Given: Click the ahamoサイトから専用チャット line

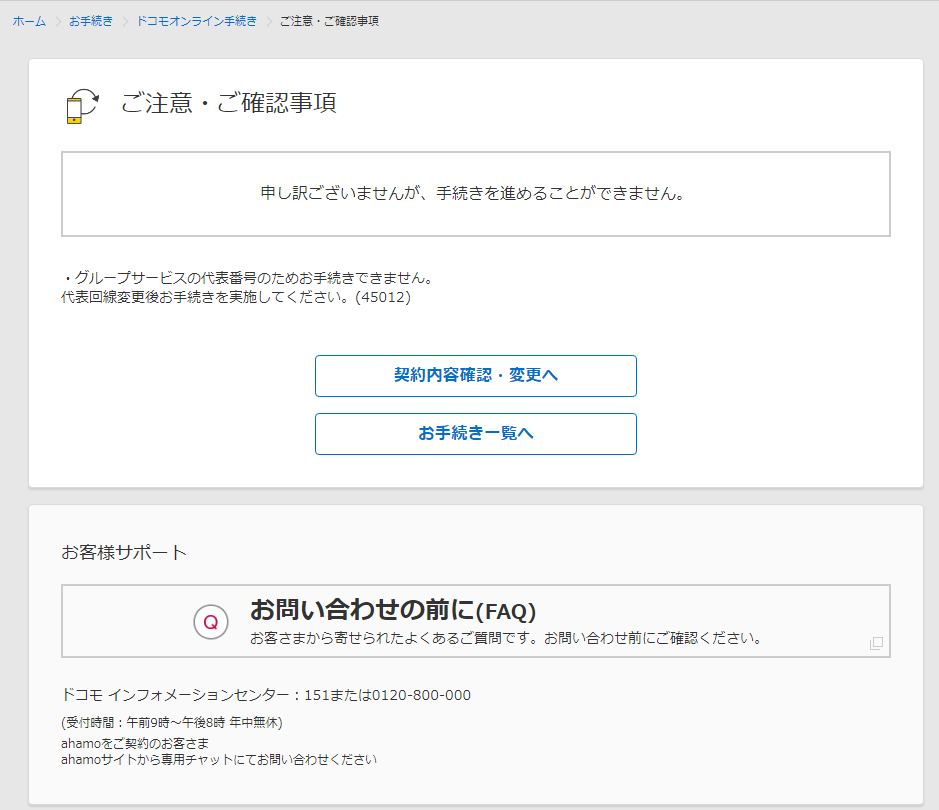Looking at the screenshot, I should coord(219,760).
